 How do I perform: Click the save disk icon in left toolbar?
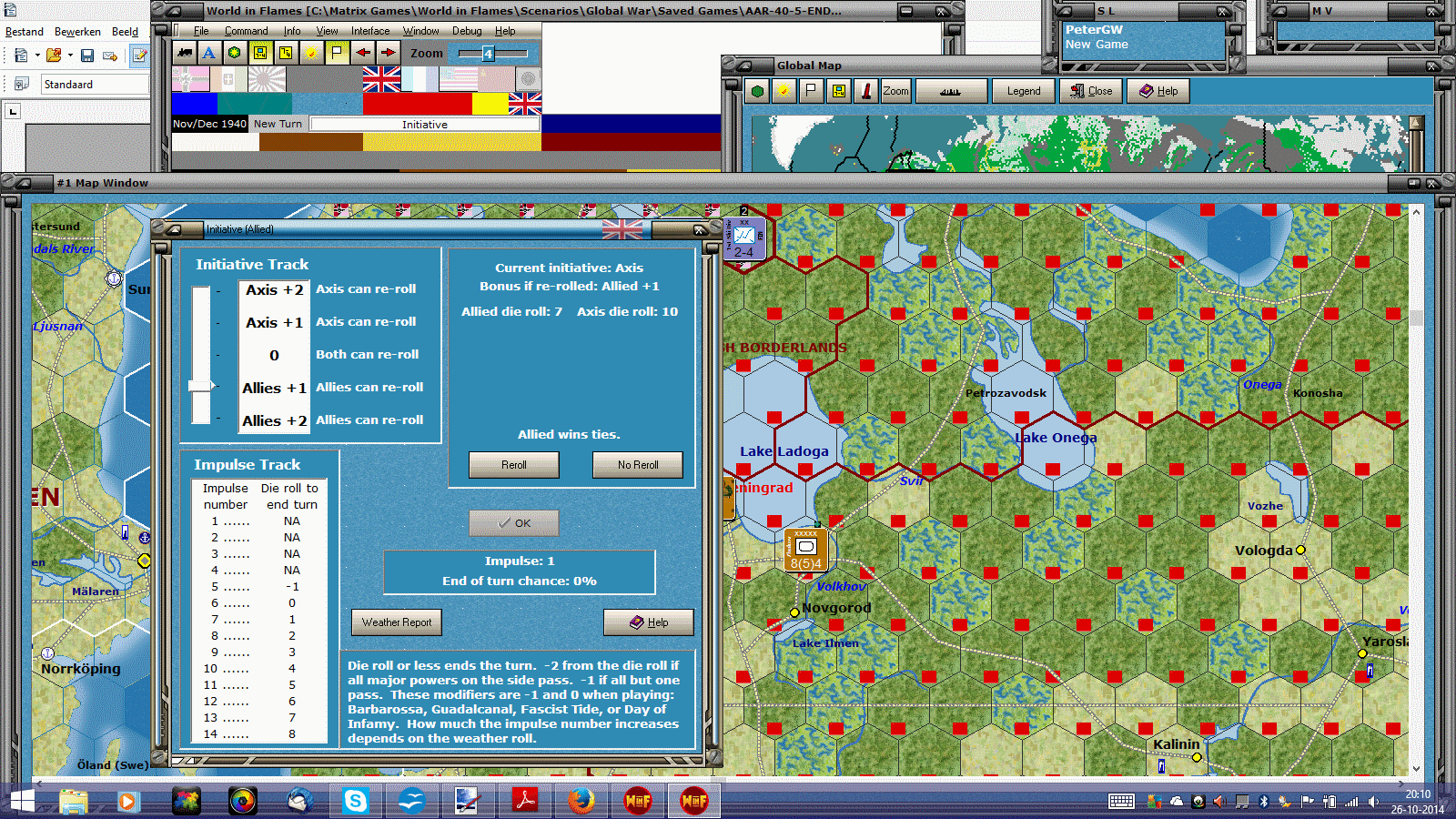tap(87, 56)
